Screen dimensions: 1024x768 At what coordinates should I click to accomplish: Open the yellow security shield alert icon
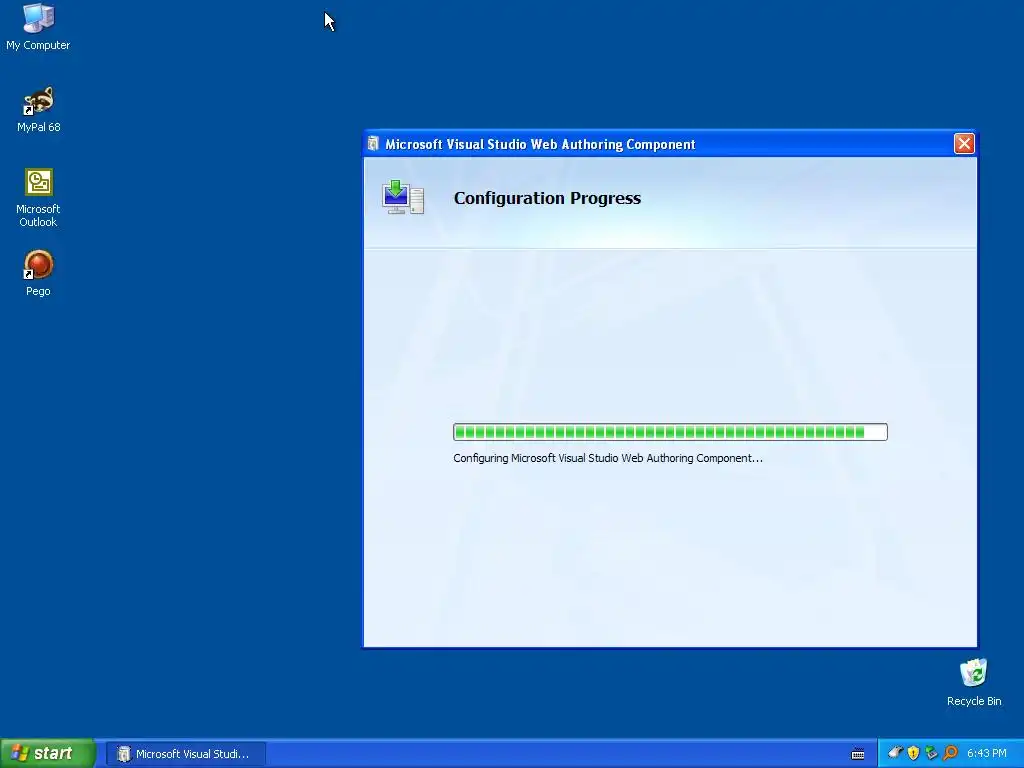point(913,753)
